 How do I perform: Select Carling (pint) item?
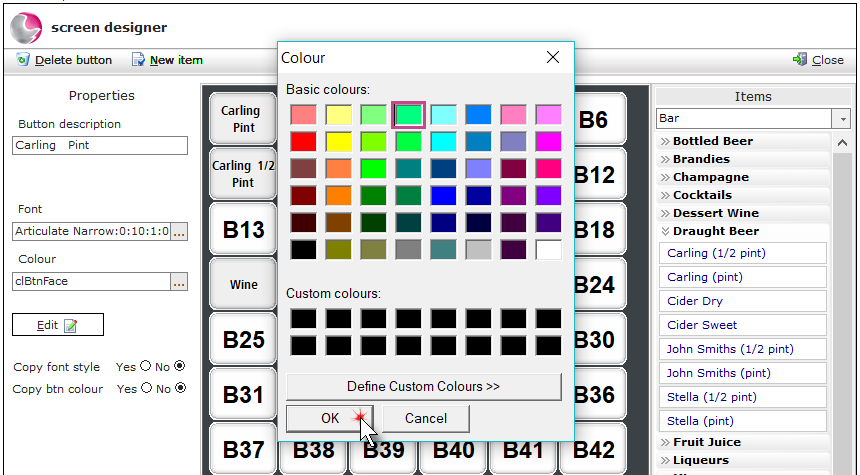pyautogui.click(x=743, y=277)
